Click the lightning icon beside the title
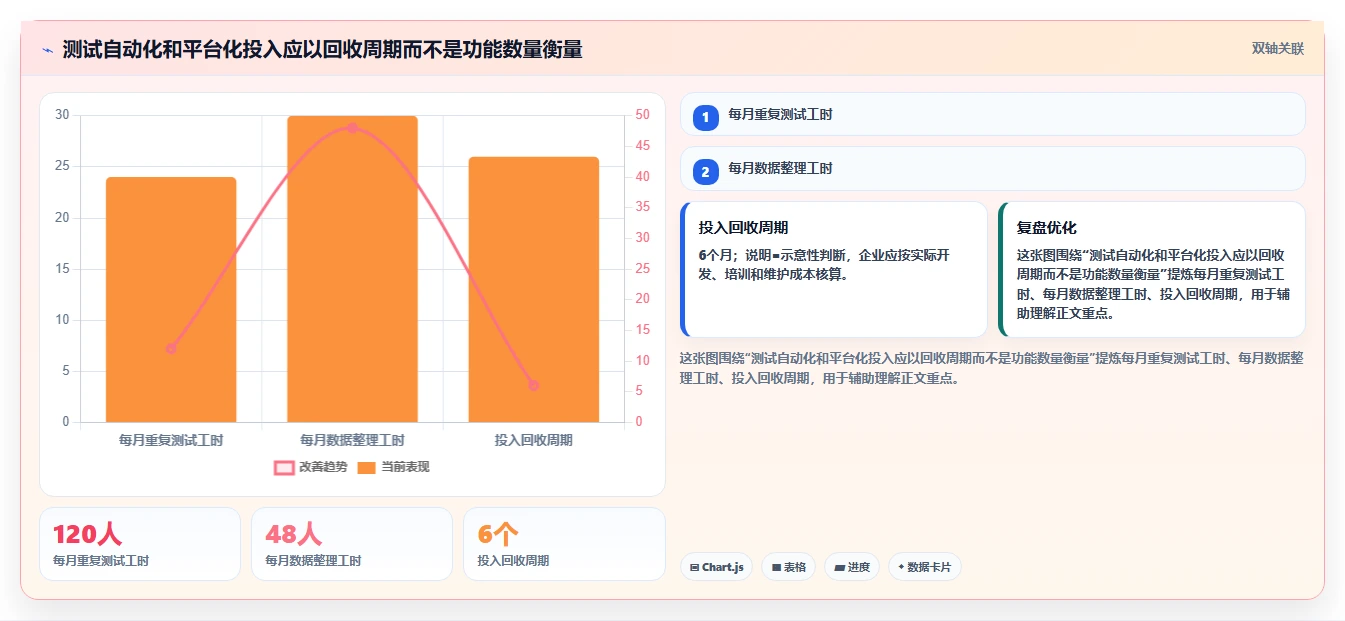This screenshot has height=621, width=1345. 48,50
